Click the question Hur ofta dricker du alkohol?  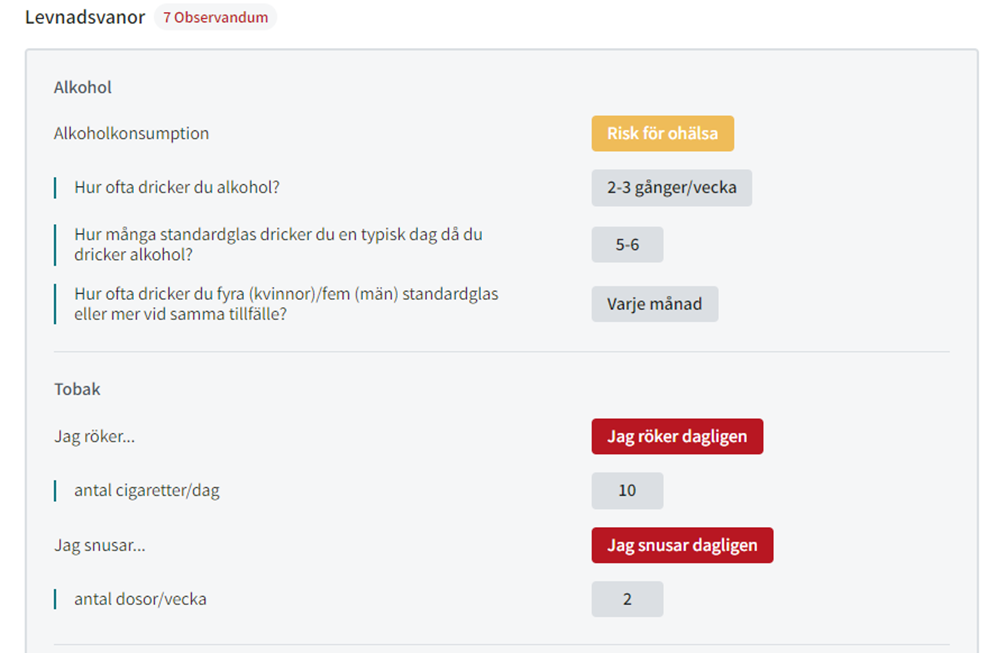pyautogui.click(x=177, y=188)
